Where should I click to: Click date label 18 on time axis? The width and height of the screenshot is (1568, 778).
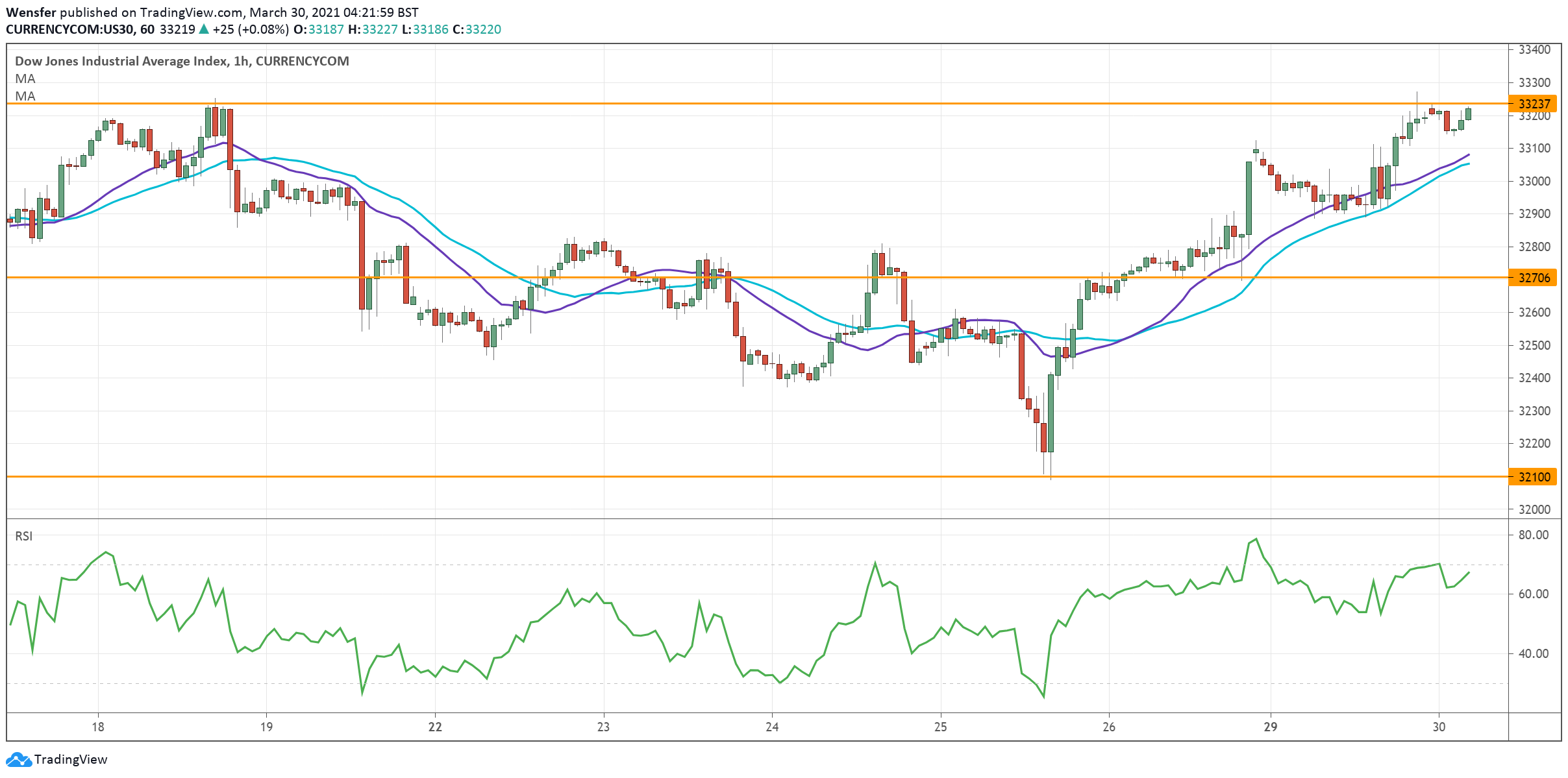[x=98, y=727]
